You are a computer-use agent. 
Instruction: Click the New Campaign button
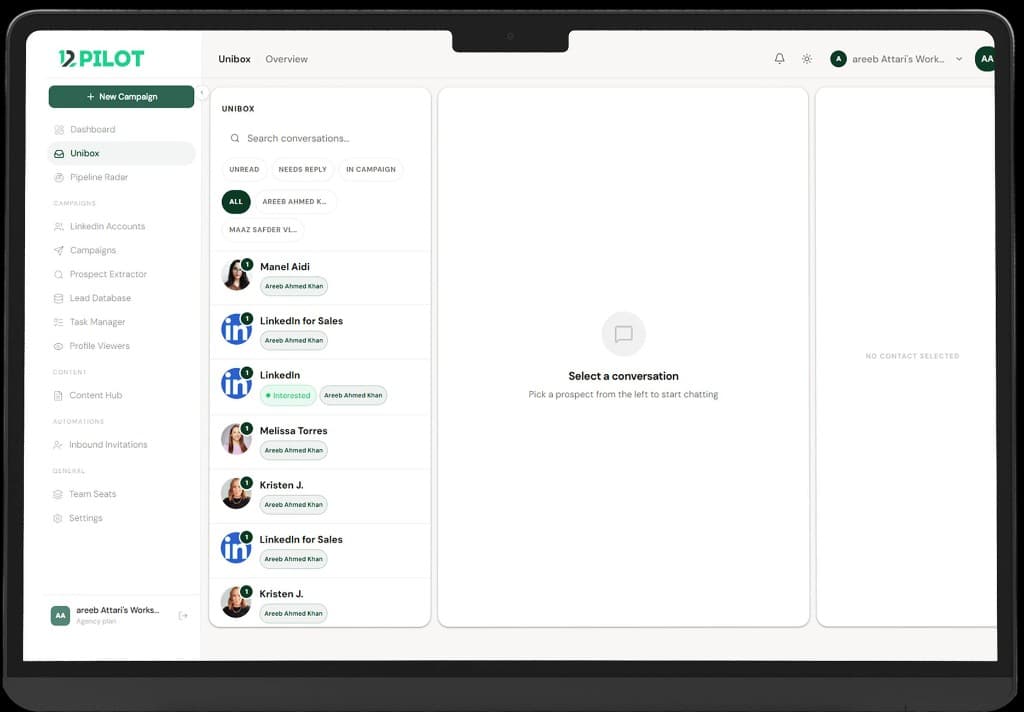[x=121, y=97]
